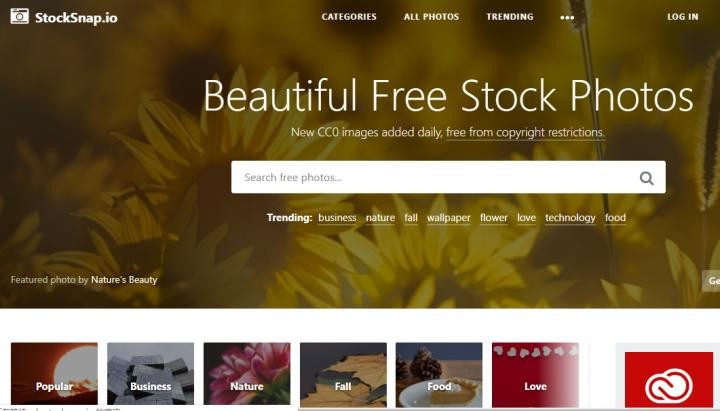The image size is (720, 411).
Task: Choose the technology trending tag
Action: [570, 218]
